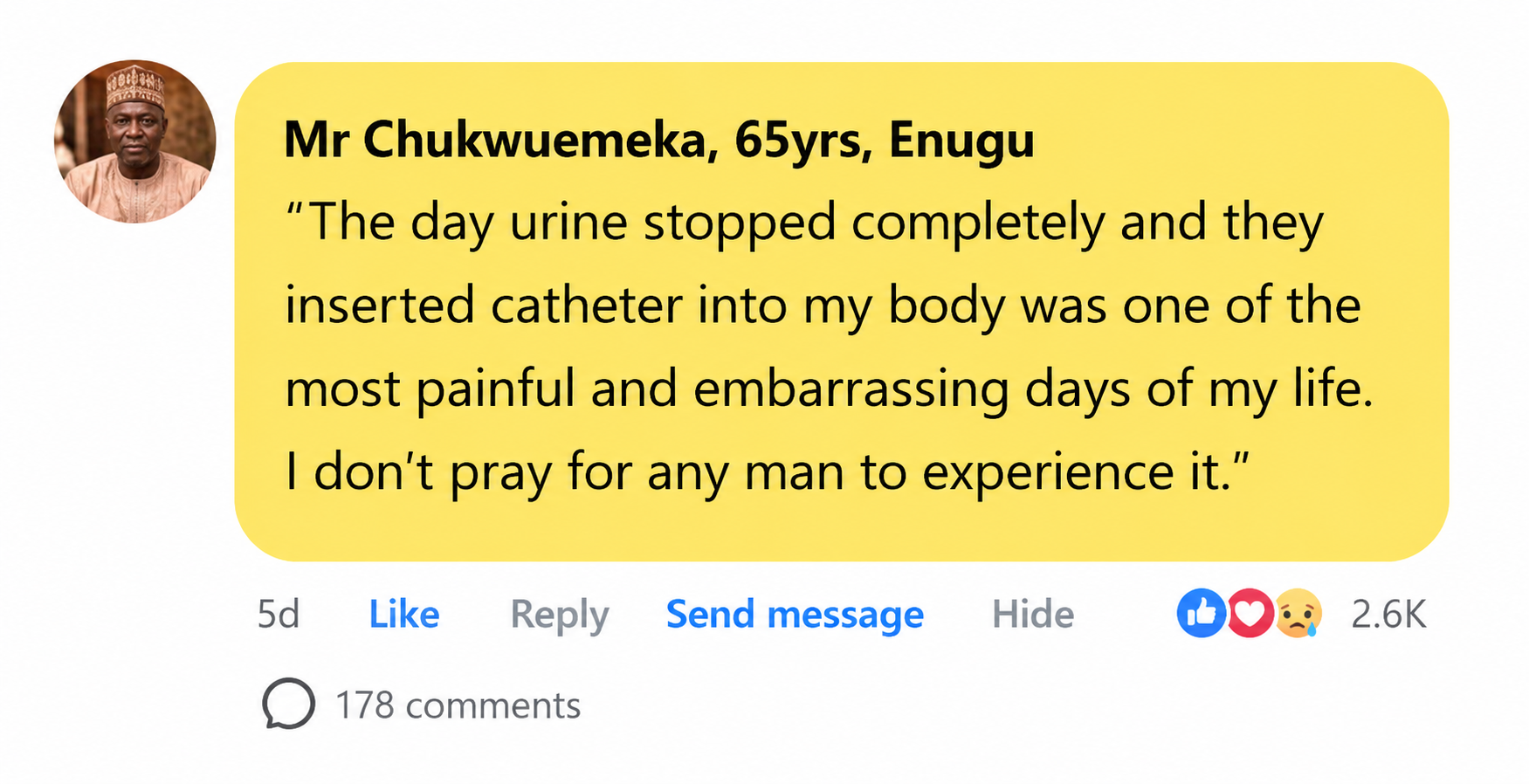Click the 5d timestamp
Image resolution: width=1529 pixels, height=784 pixels.
pos(279,615)
